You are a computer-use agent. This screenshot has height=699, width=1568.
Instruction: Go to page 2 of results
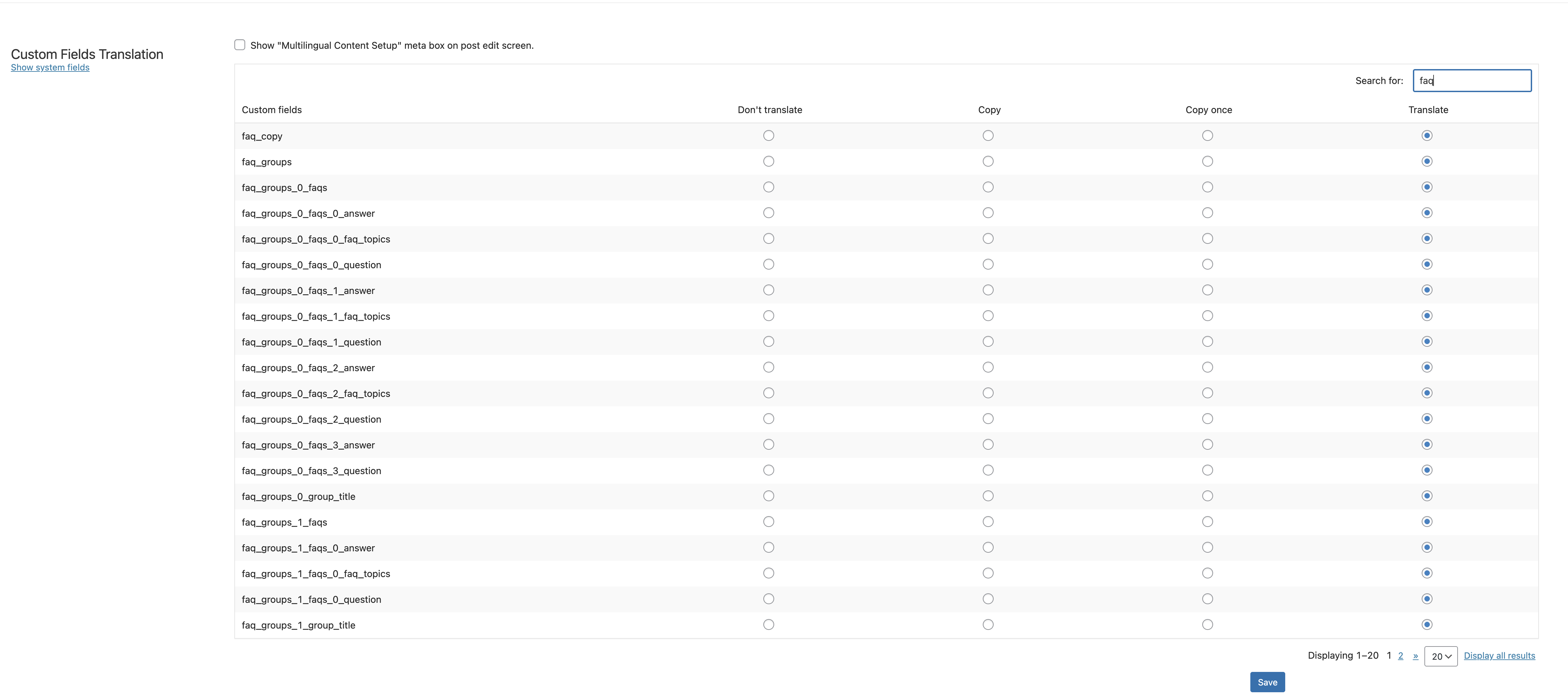1400,656
